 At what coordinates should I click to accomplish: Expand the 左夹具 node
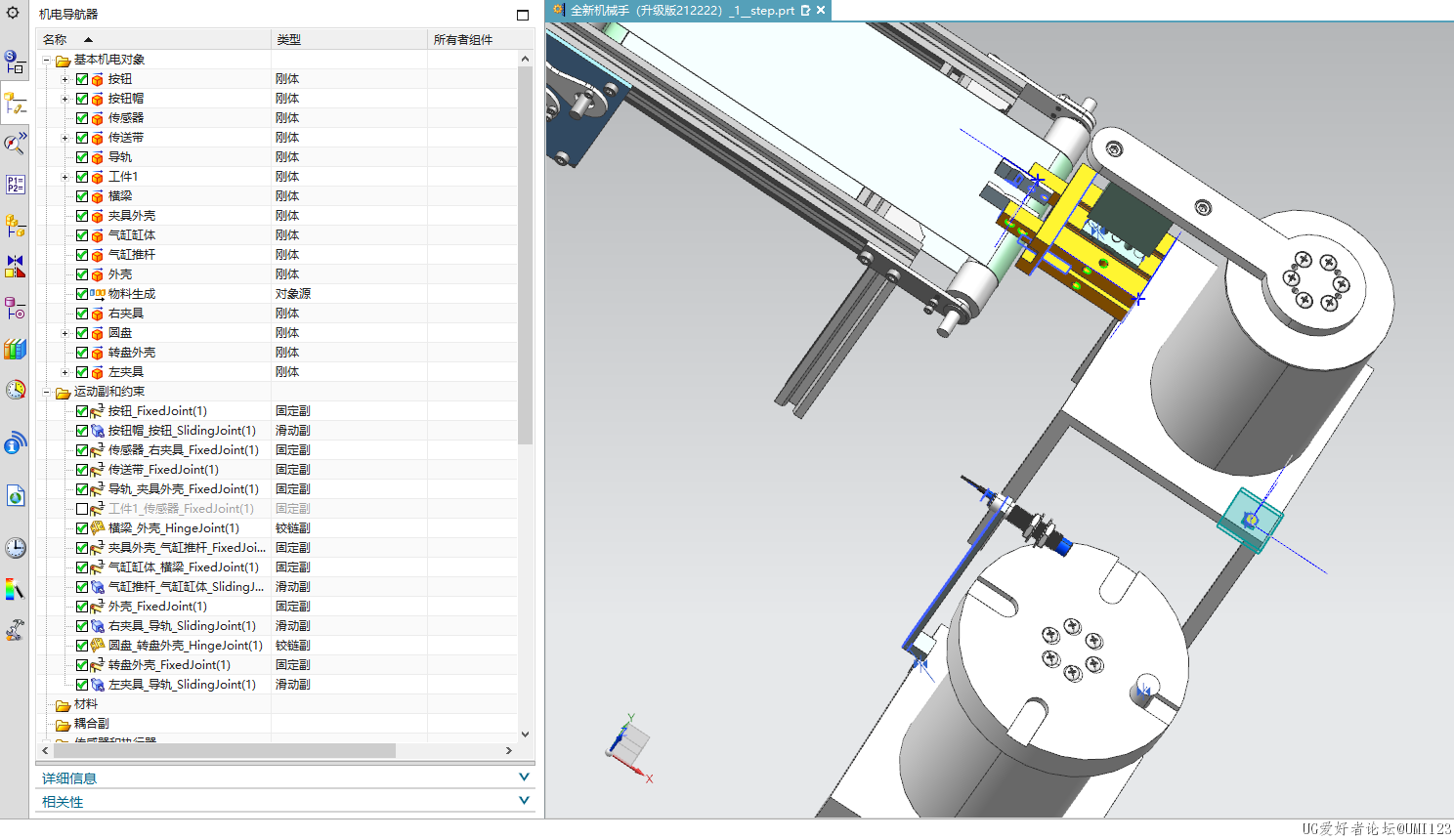[x=65, y=372]
